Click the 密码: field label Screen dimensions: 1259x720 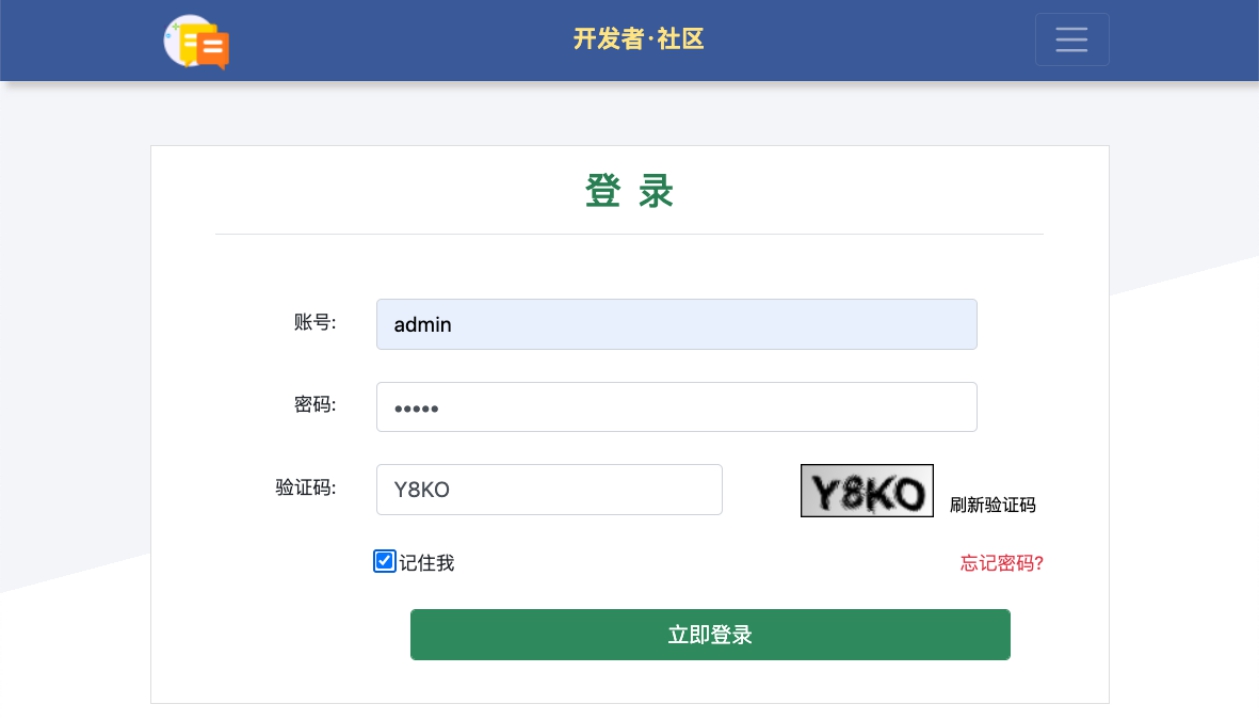[x=315, y=404]
